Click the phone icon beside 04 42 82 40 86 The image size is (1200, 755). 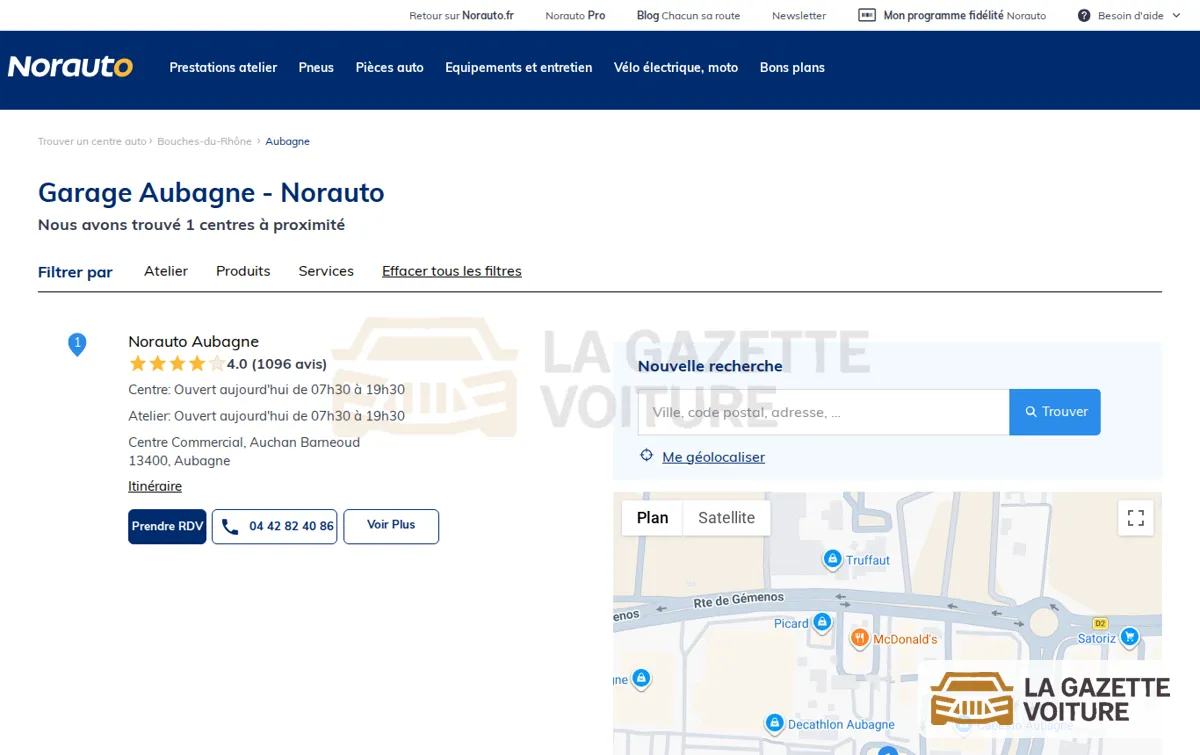[230, 526]
